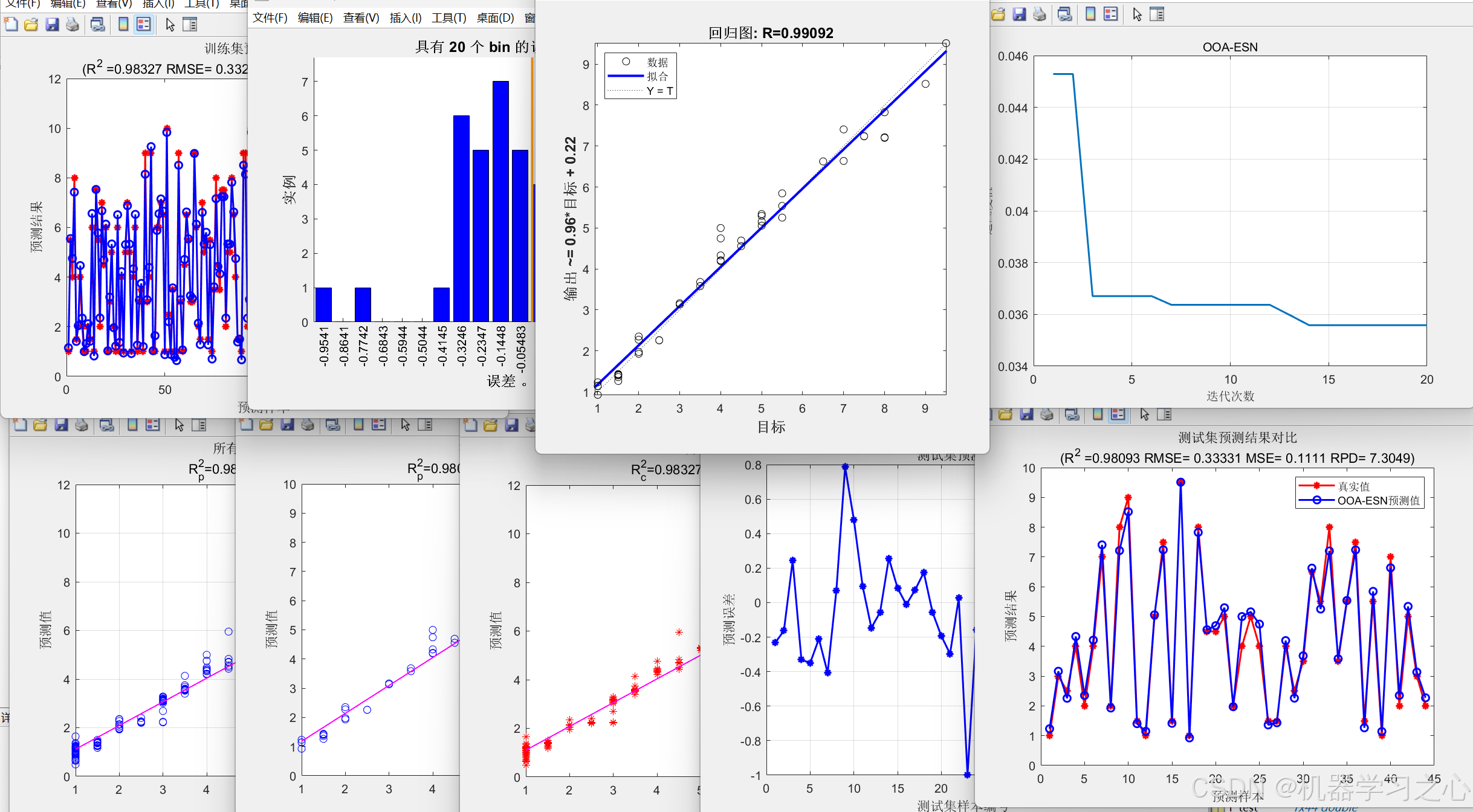Insert Colorbar in middle blue scatter window

pos(358,425)
